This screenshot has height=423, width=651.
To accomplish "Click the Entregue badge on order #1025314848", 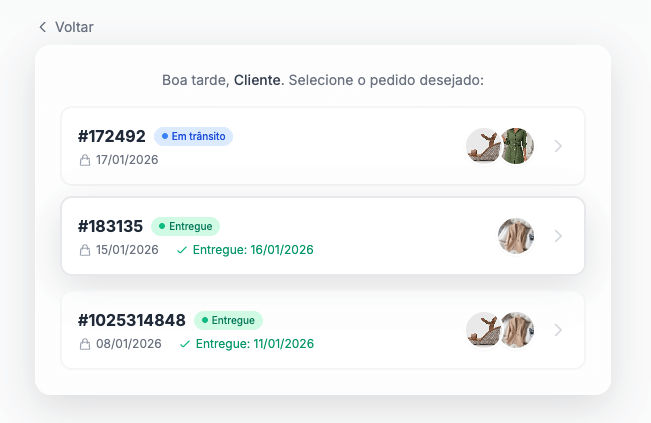I will point(228,320).
